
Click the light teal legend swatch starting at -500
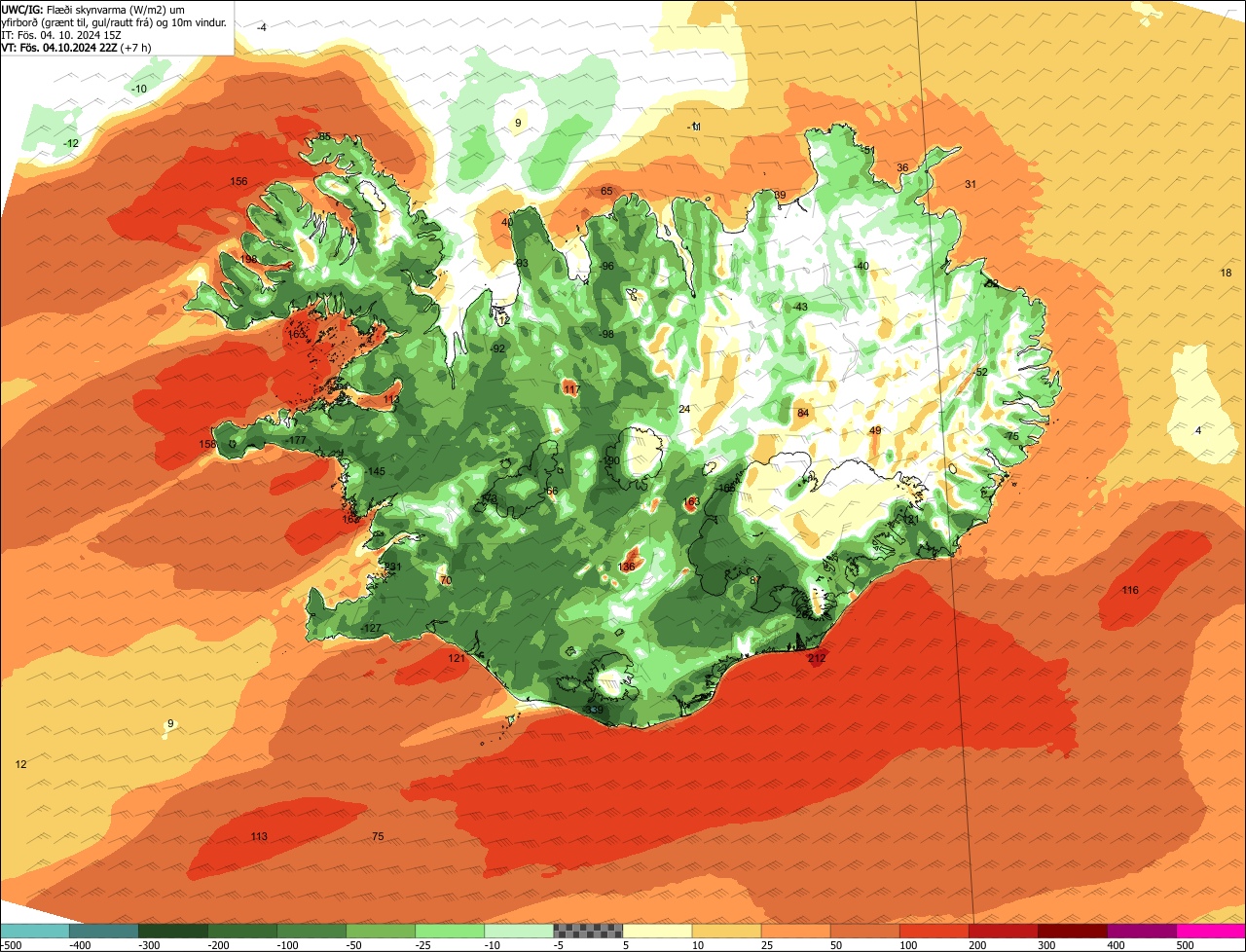click(x=35, y=931)
